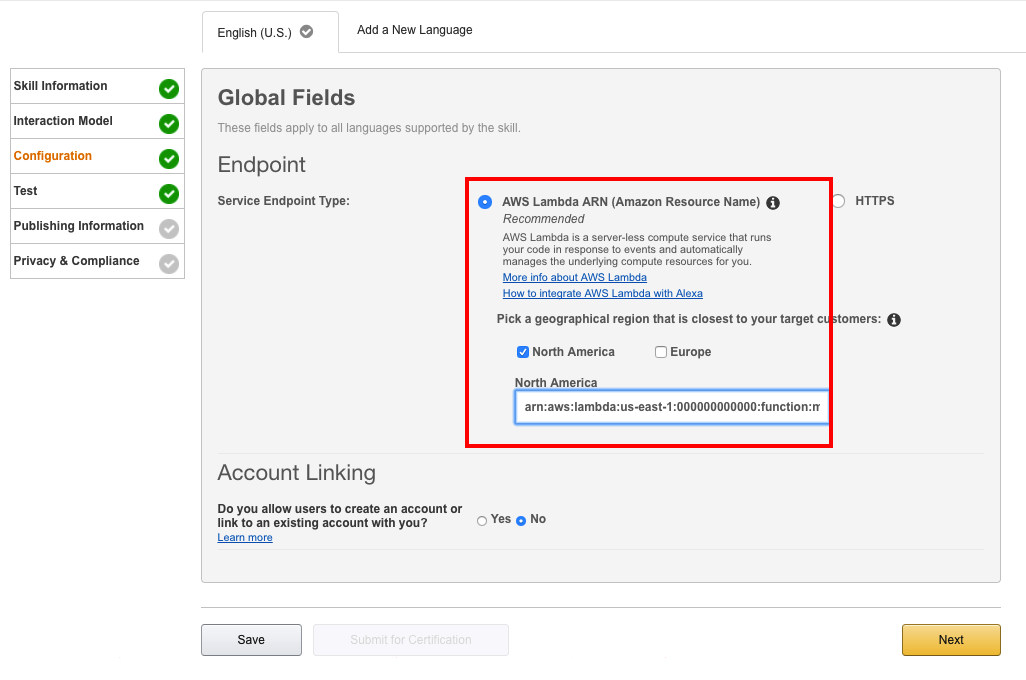Click the Publishing Information gray checkmark icon
The width and height of the screenshot is (1026, 680).
click(x=169, y=228)
